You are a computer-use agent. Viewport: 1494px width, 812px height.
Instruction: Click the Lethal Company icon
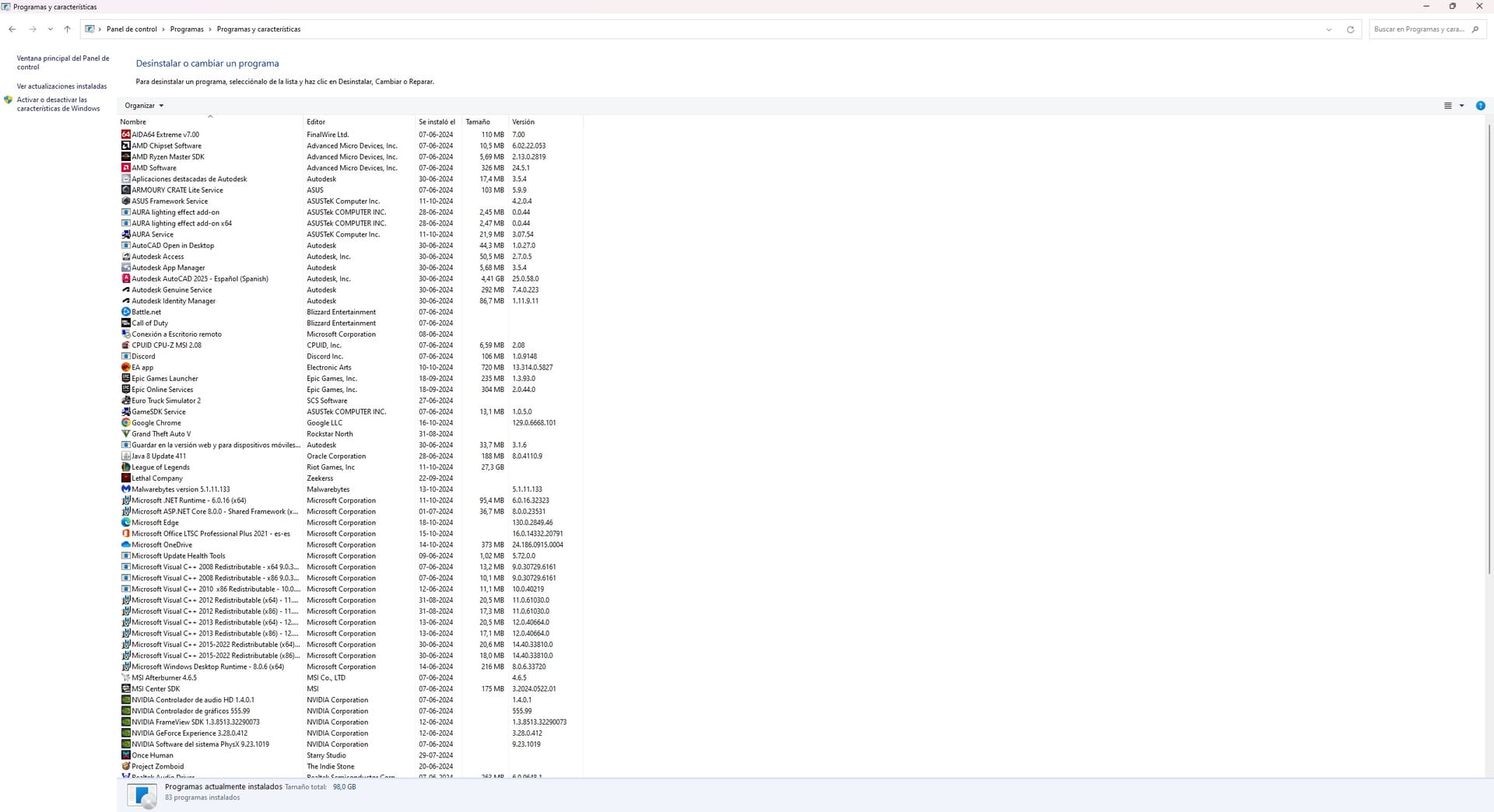pos(126,478)
